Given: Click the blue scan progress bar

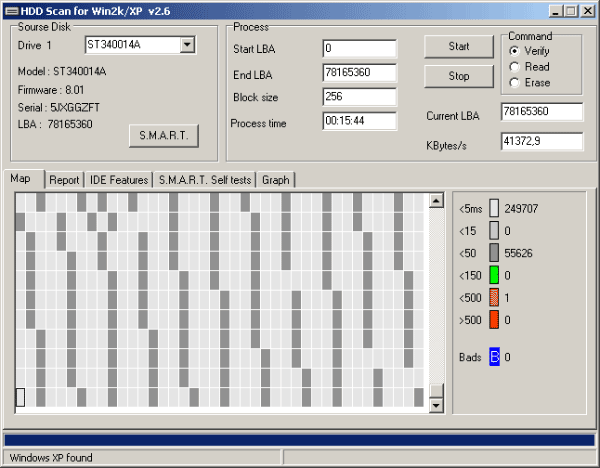Looking at the screenshot, I should (300, 440).
